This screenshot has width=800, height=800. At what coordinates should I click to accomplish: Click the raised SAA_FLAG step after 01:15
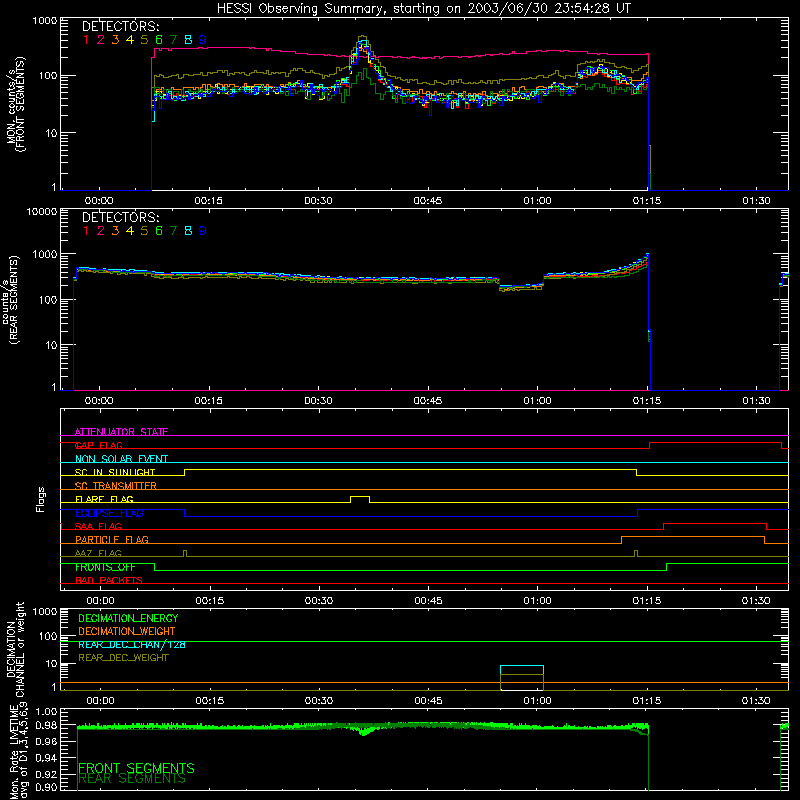point(715,524)
